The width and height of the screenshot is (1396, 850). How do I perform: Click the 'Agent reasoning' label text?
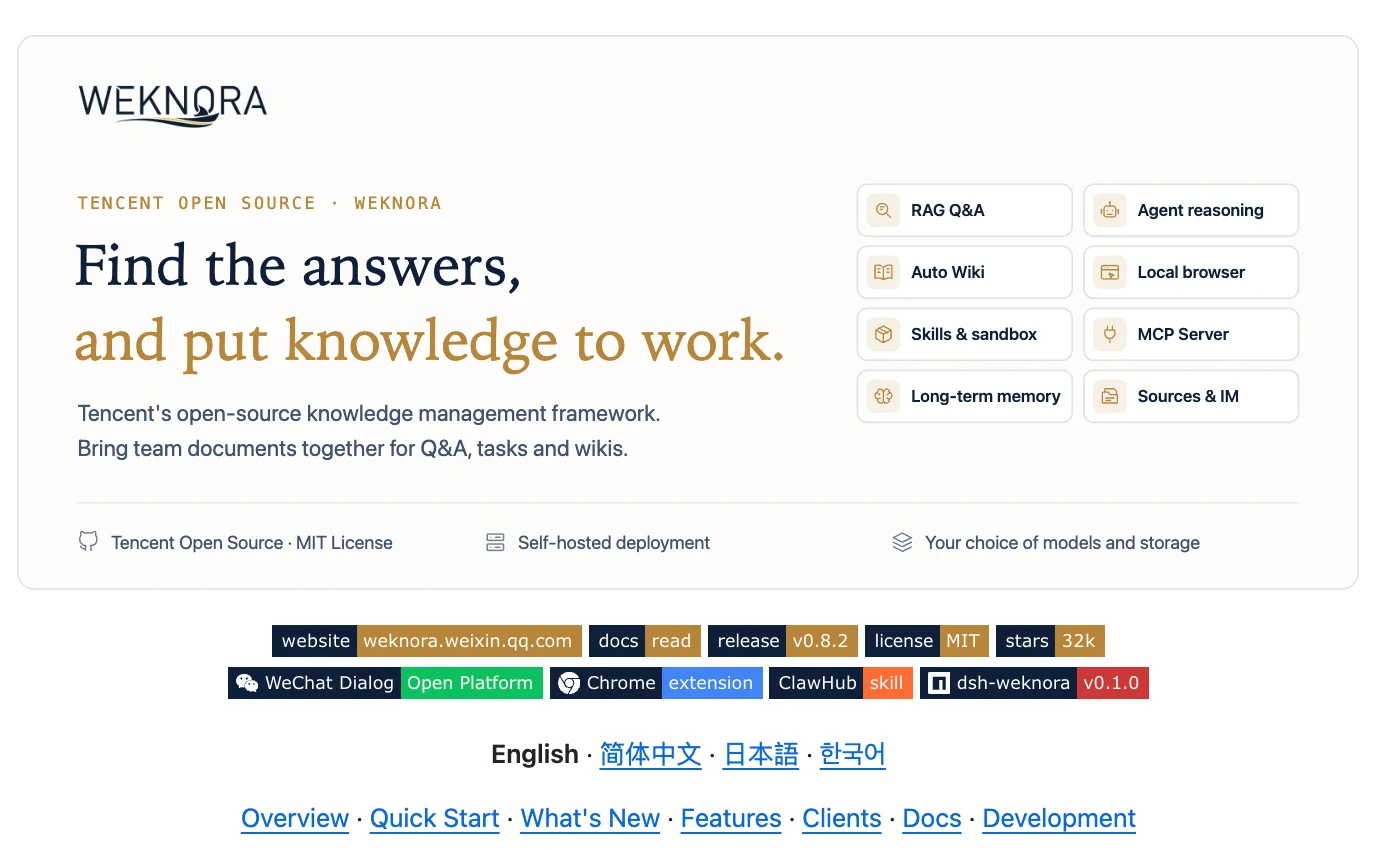pos(1201,210)
